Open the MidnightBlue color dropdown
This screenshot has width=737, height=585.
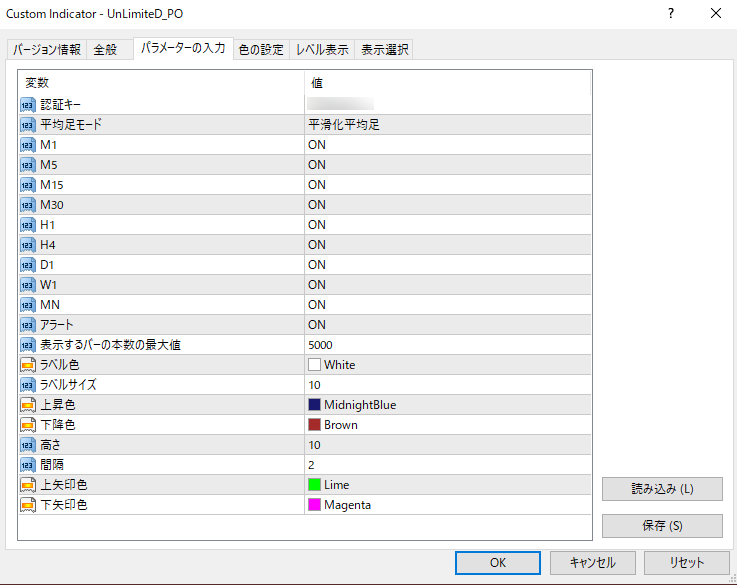pyautogui.click(x=447, y=405)
